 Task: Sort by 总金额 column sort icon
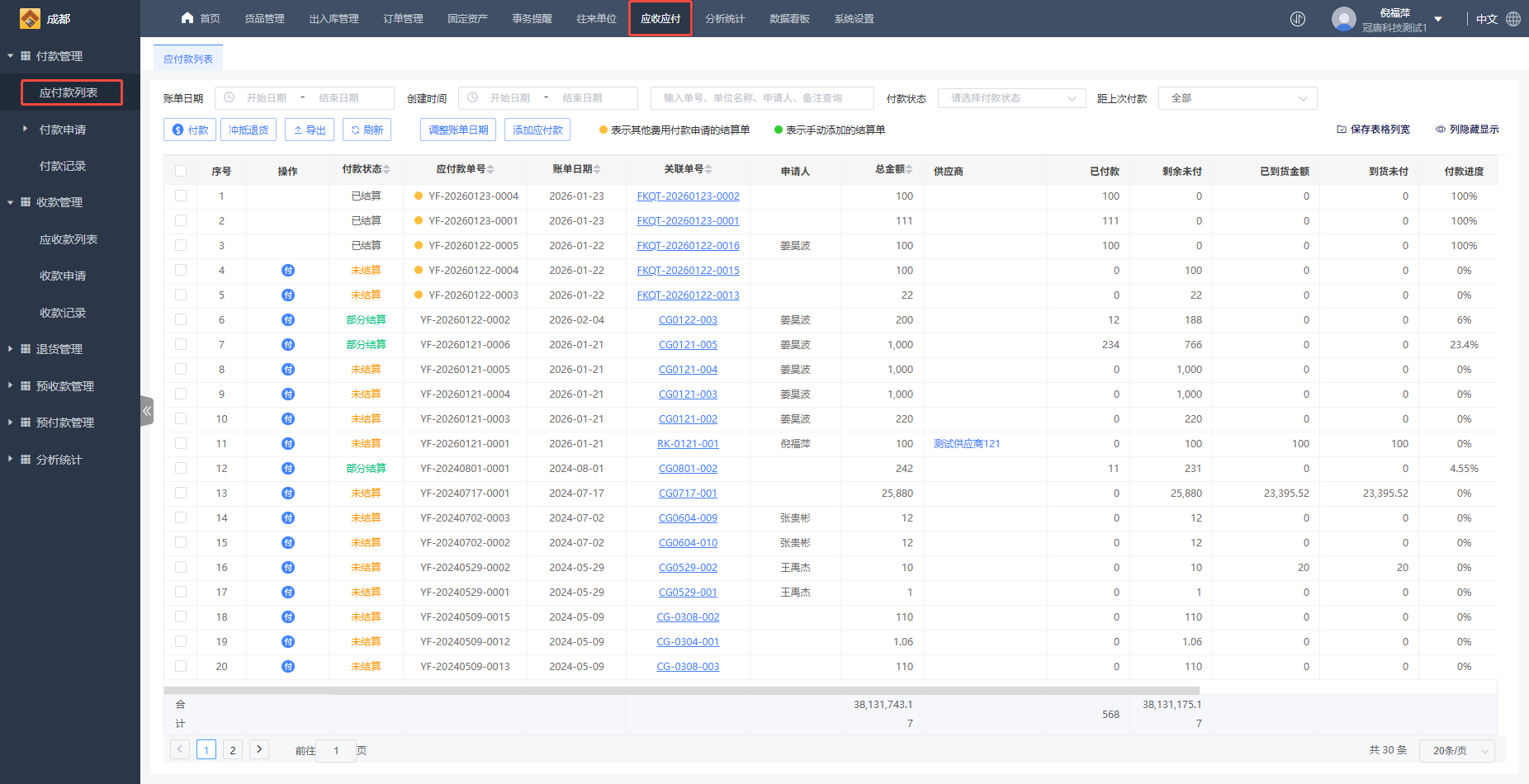pyautogui.click(x=909, y=169)
